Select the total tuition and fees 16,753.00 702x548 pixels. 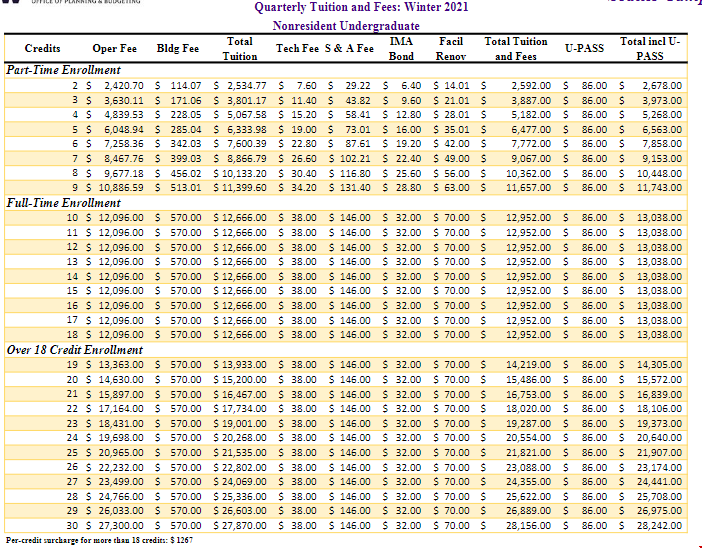(528, 394)
